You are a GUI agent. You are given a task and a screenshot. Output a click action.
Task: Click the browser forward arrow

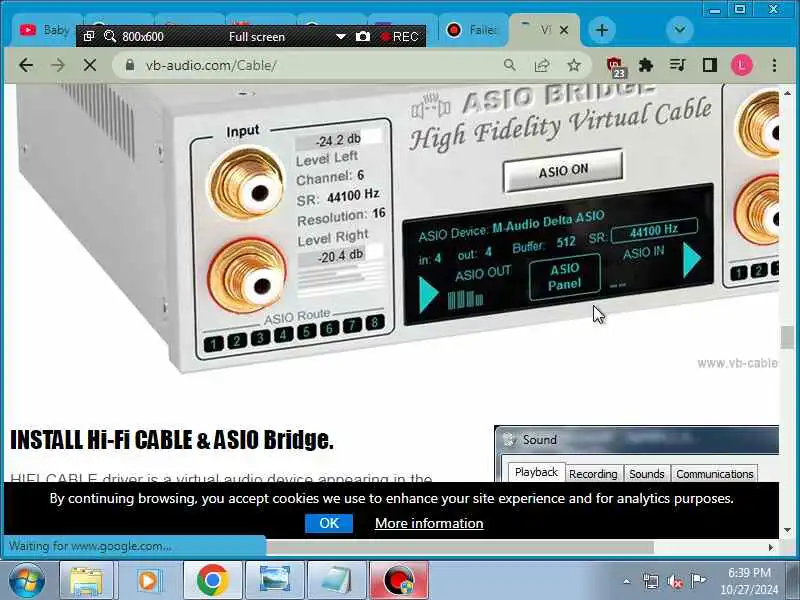tap(58, 65)
